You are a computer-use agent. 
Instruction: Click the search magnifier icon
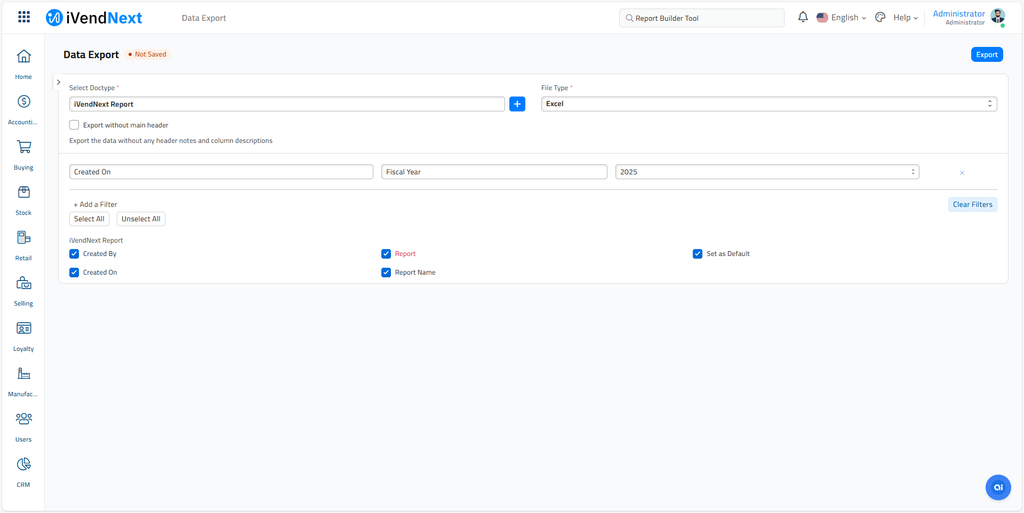coord(630,18)
